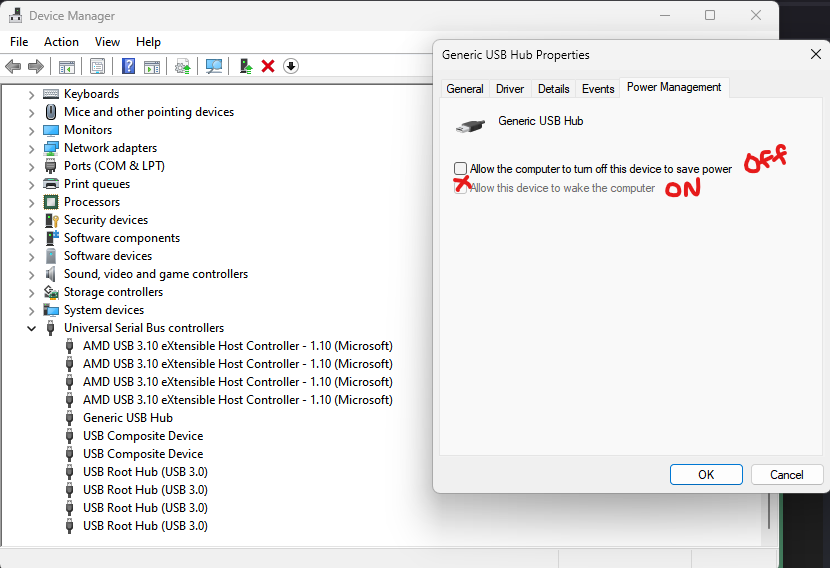
Task: Toggle the Show/Hide Action Pane toolbar icon
Action: (x=152, y=66)
